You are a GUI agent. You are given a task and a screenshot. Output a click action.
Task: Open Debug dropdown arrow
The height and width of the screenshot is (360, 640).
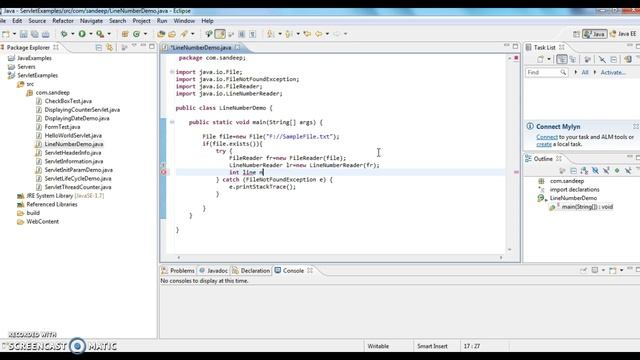[73, 34]
